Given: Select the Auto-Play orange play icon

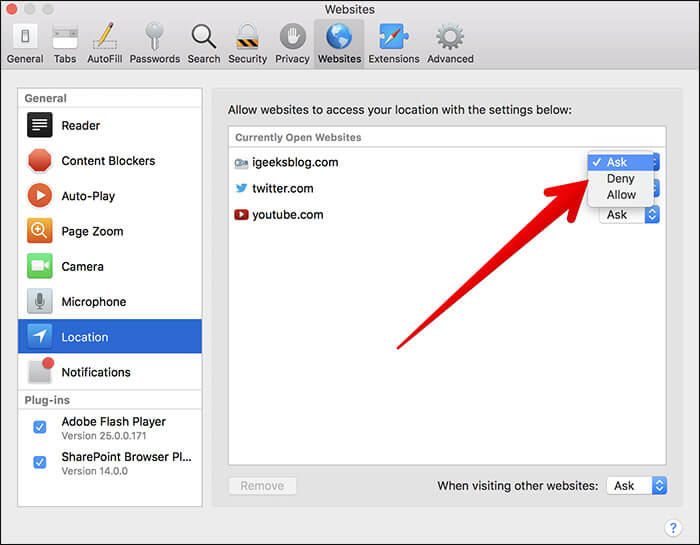Looking at the screenshot, I should pyautogui.click(x=39, y=196).
